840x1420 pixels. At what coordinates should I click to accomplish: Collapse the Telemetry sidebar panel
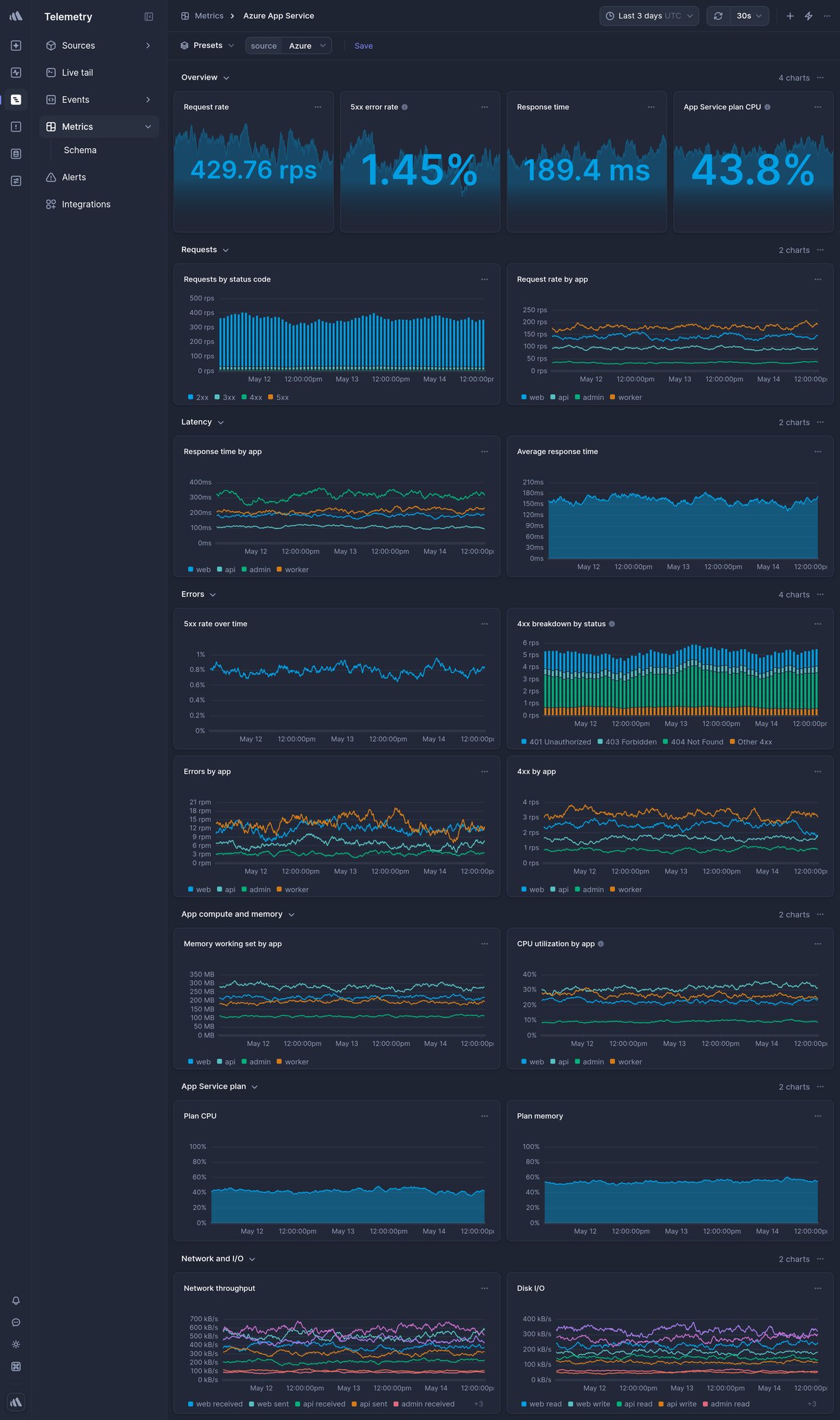pyautogui.click(x=149, y=16)
